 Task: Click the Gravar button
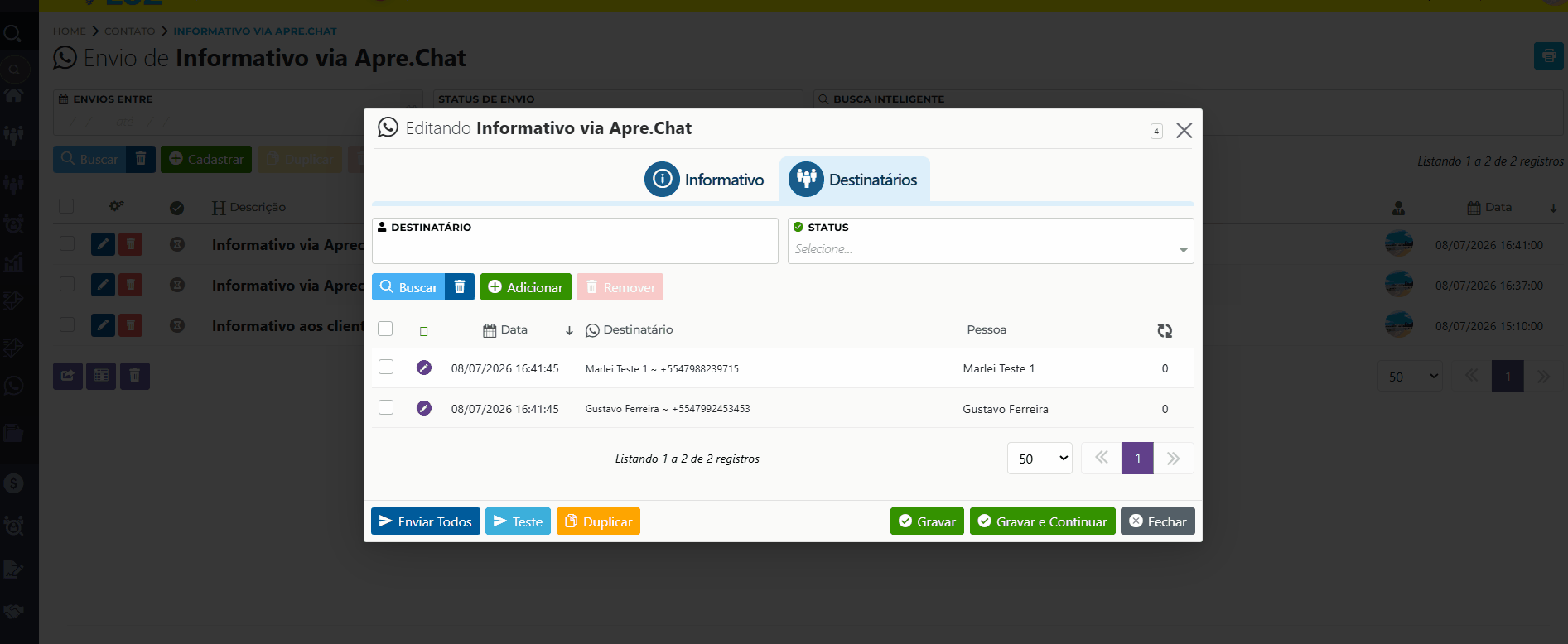927,521
